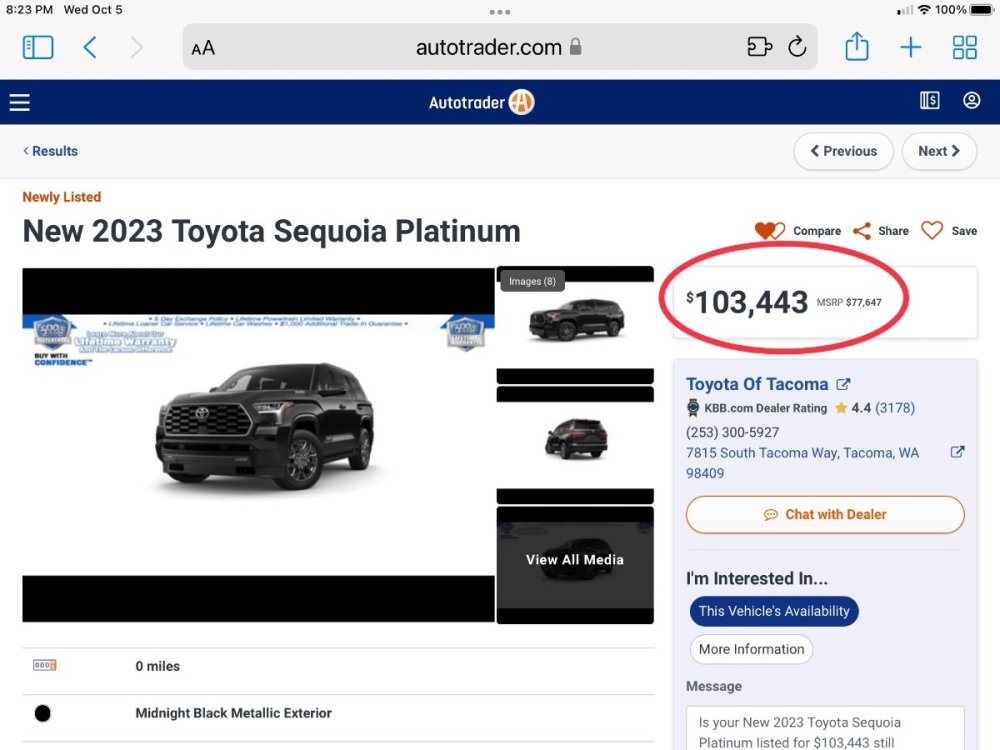The height and width of the screenshot is (750, 1000).
Task: Open the price calculator icon in header
Action: (x=930, y=101)
